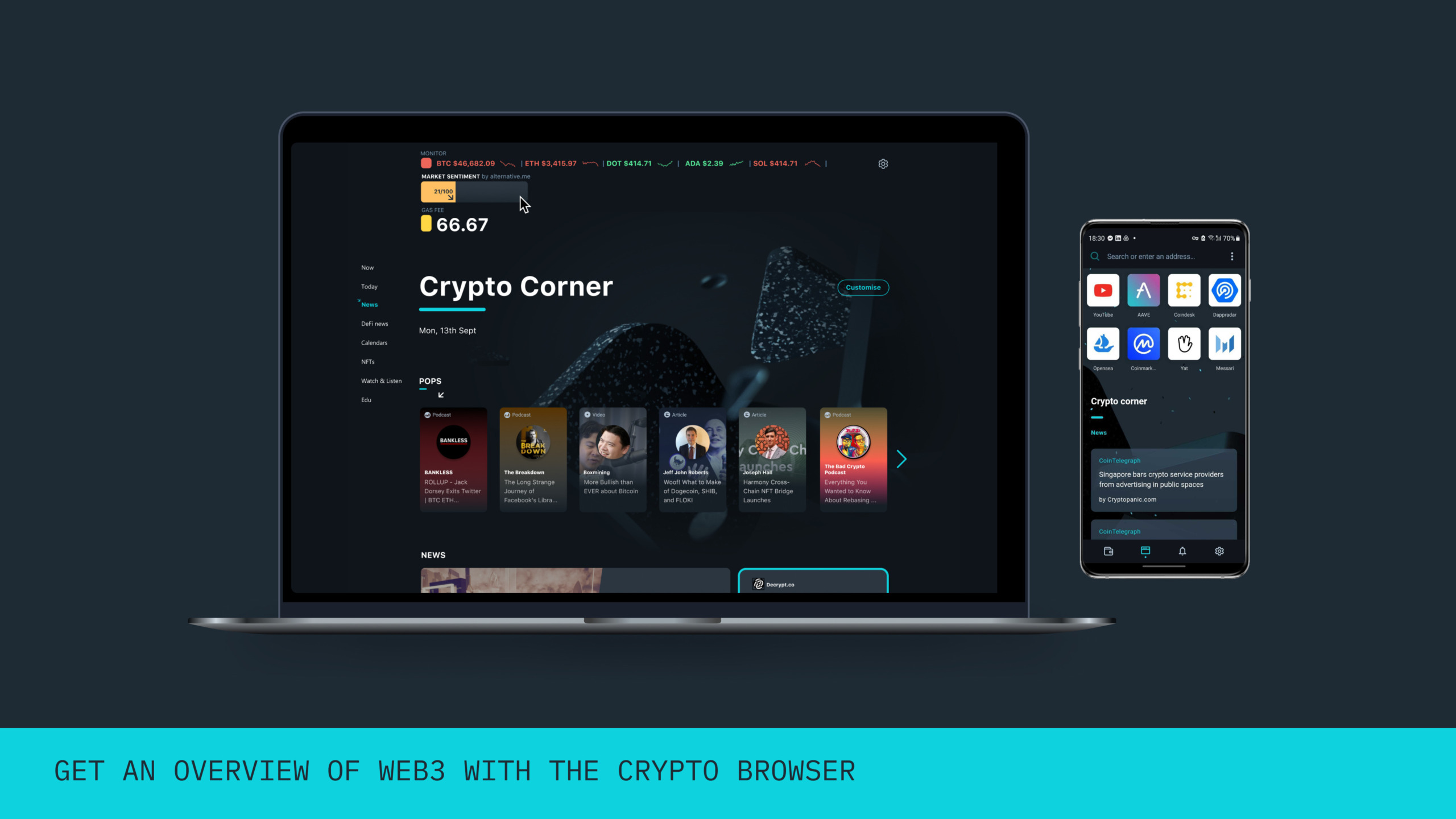Click the Customise button on Crypto Corner
1456x819 pixels.
click(862, 287)
